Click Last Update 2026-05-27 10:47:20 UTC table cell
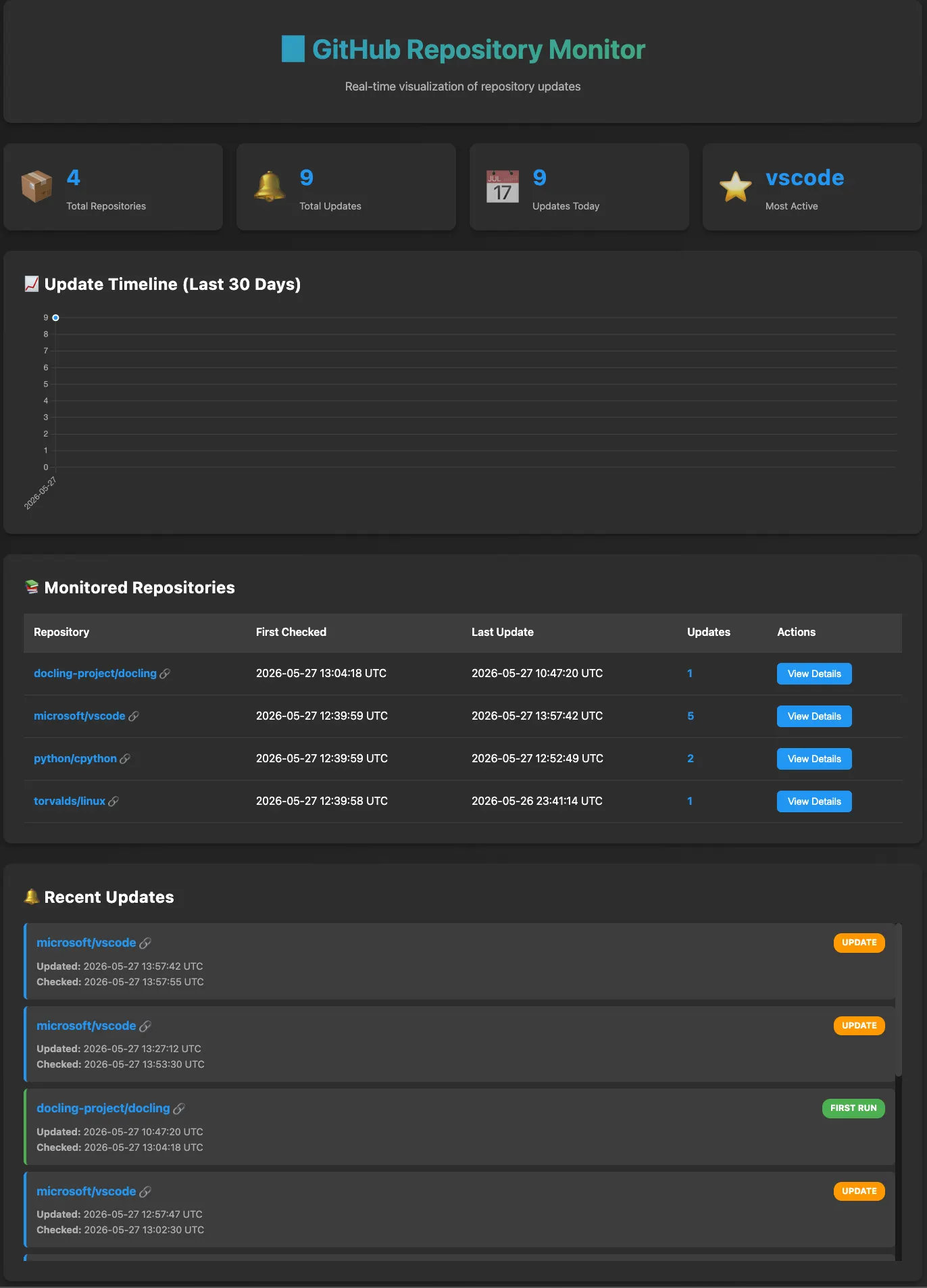This screenshot has width=927, height=1288. click(537, 673)
